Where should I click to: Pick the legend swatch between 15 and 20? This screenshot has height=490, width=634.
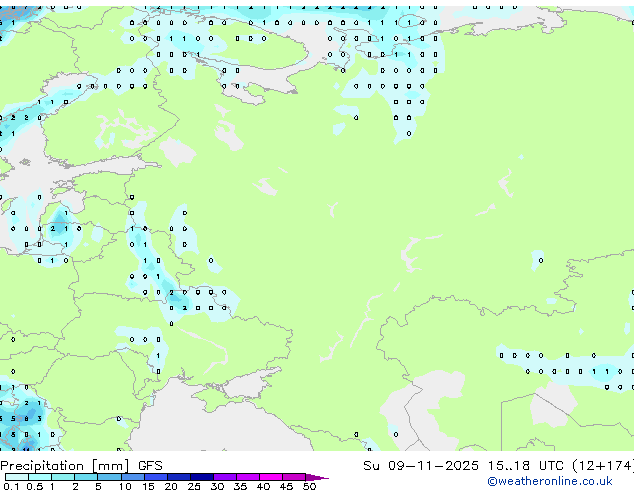[x=156, y=477]
